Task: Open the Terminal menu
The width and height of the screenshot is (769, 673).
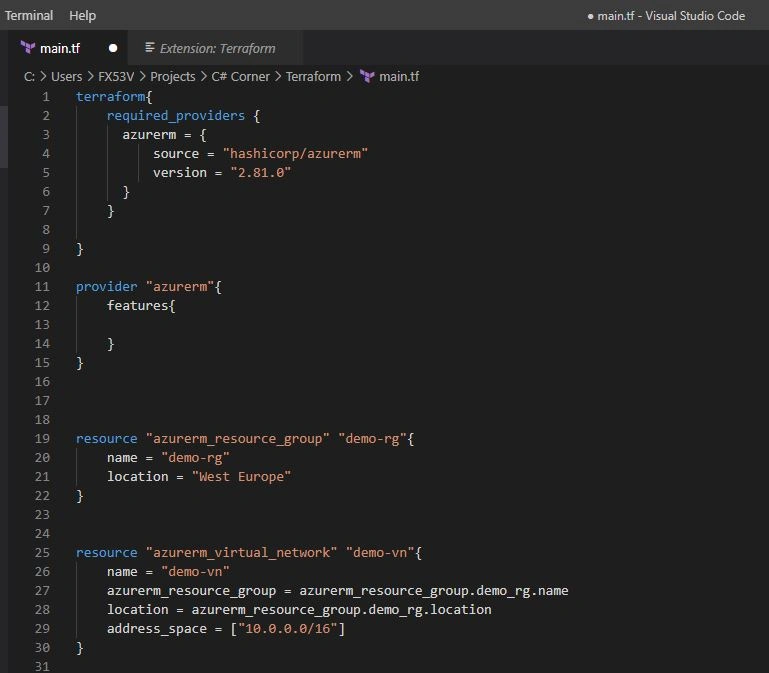Action: point(29,16)
